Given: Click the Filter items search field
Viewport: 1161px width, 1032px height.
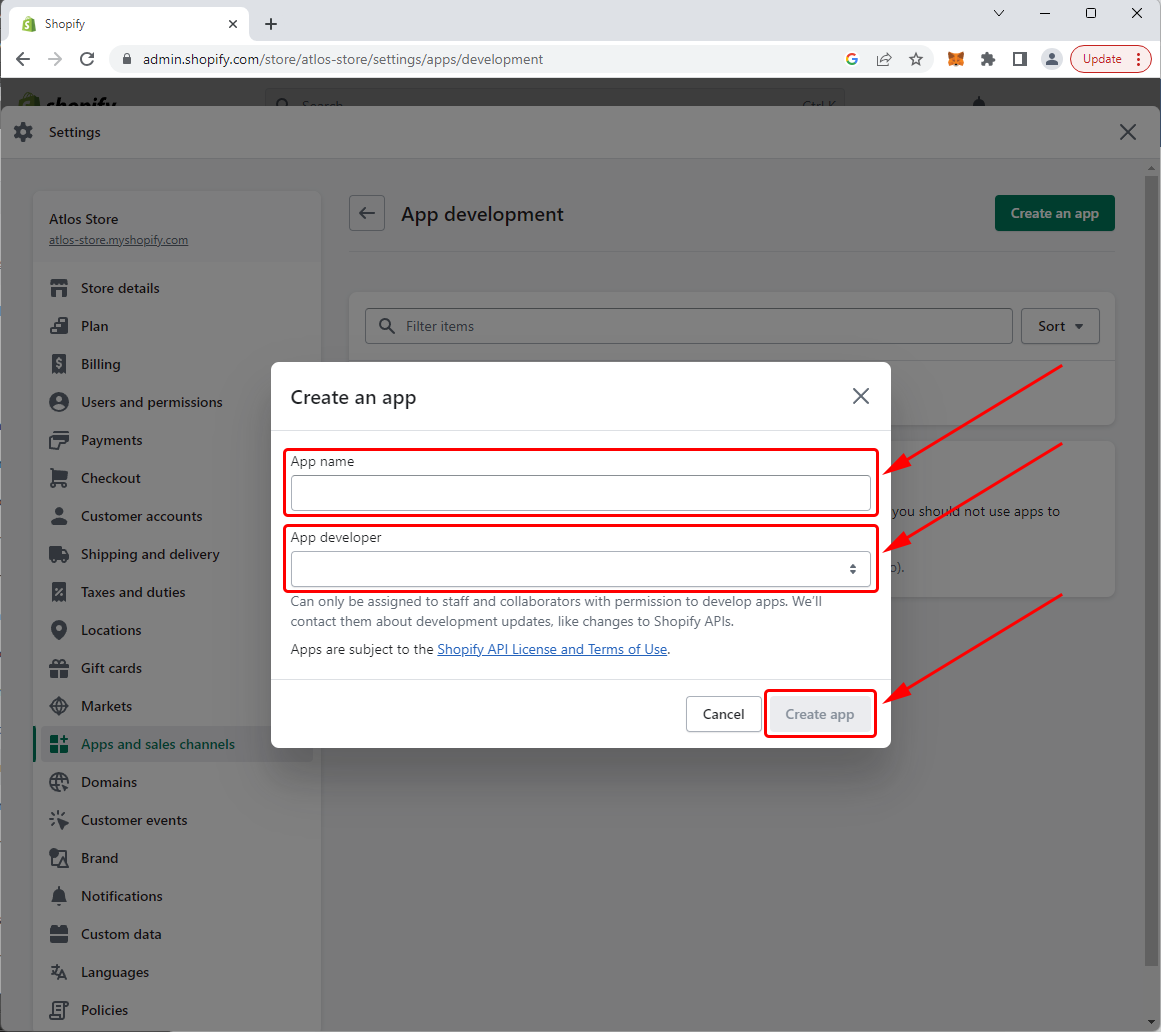Looking at the screenshot, I should pos(689,326).
